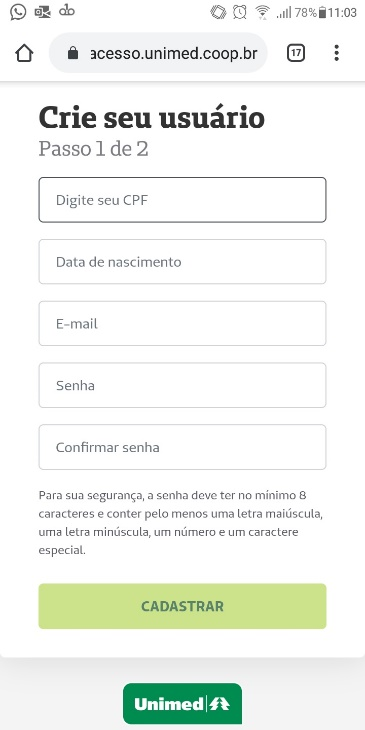Tap the second notification icon beside WhatsApp

point(43,12)
